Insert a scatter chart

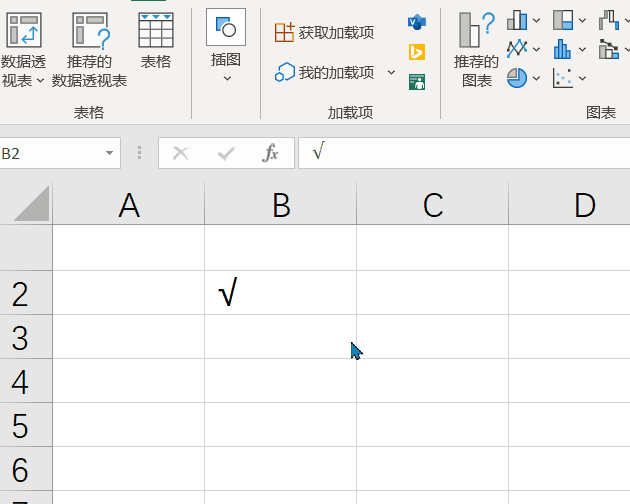tap(562, 78)
